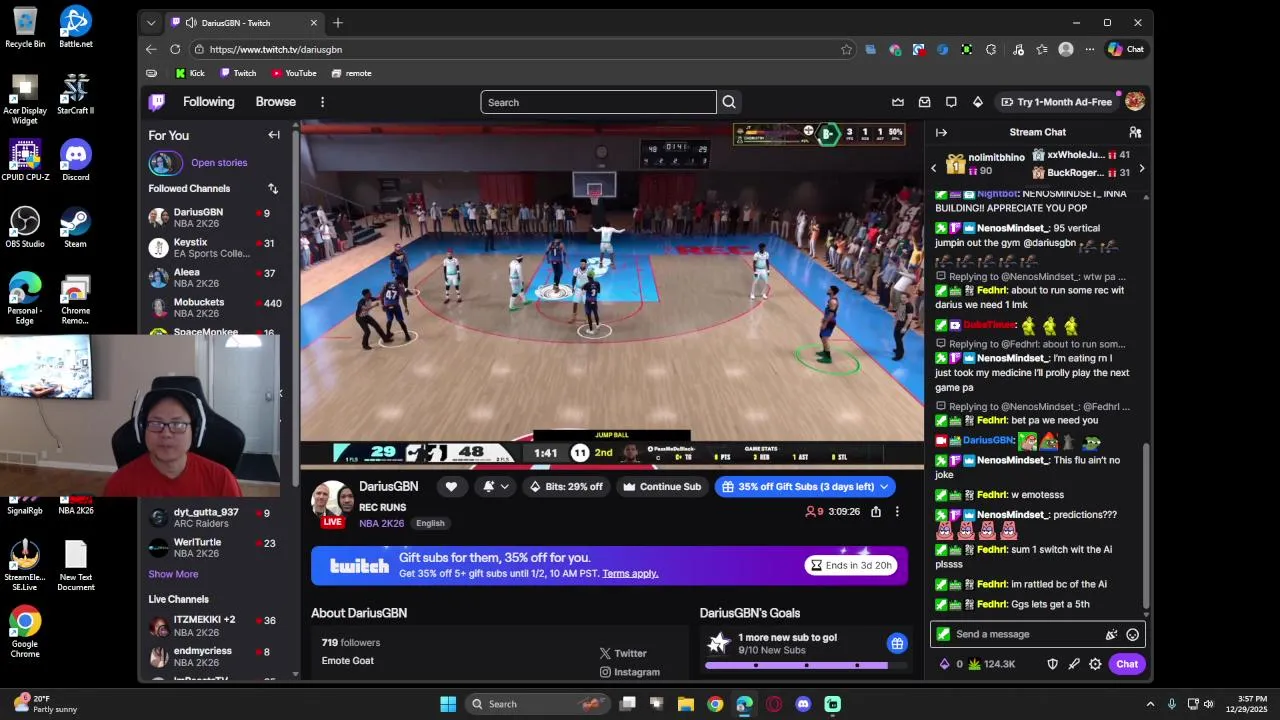Open the tab actions dropdown arrow
1280x720 pixels.
pos(151,22)
